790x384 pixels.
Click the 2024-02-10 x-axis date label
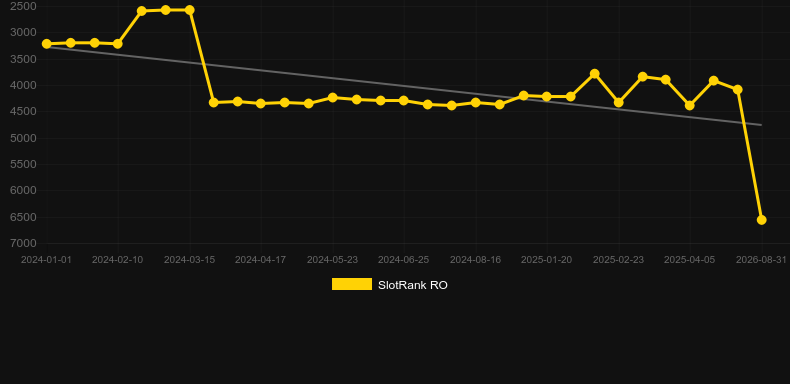coord(117,260)
